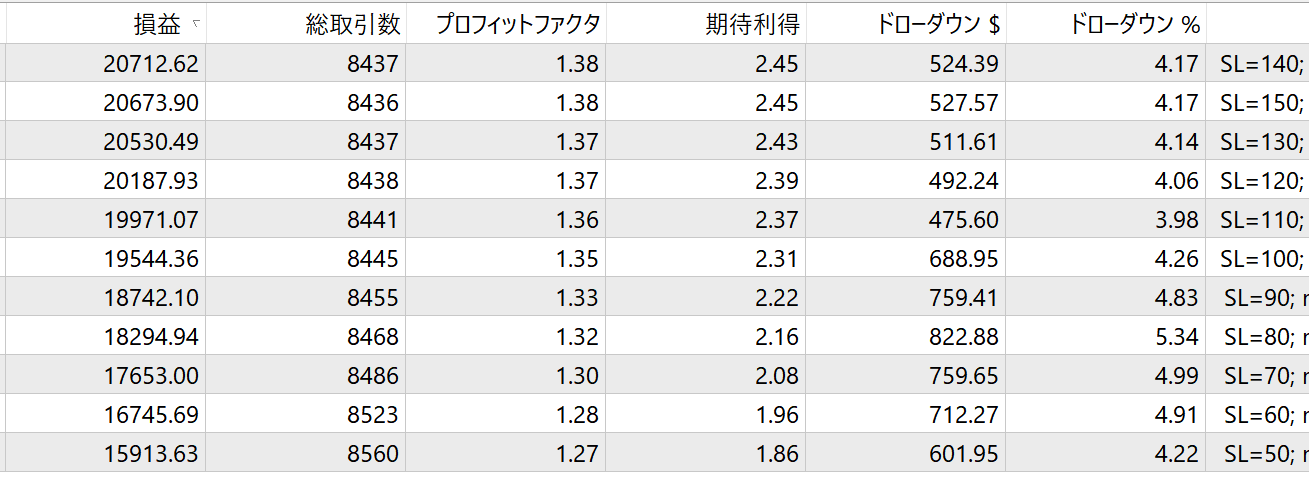The width and height of the screenshot is (1309, 477).
Task: Sort by the プロフィットファクタ column header
Action: point(517,25)
